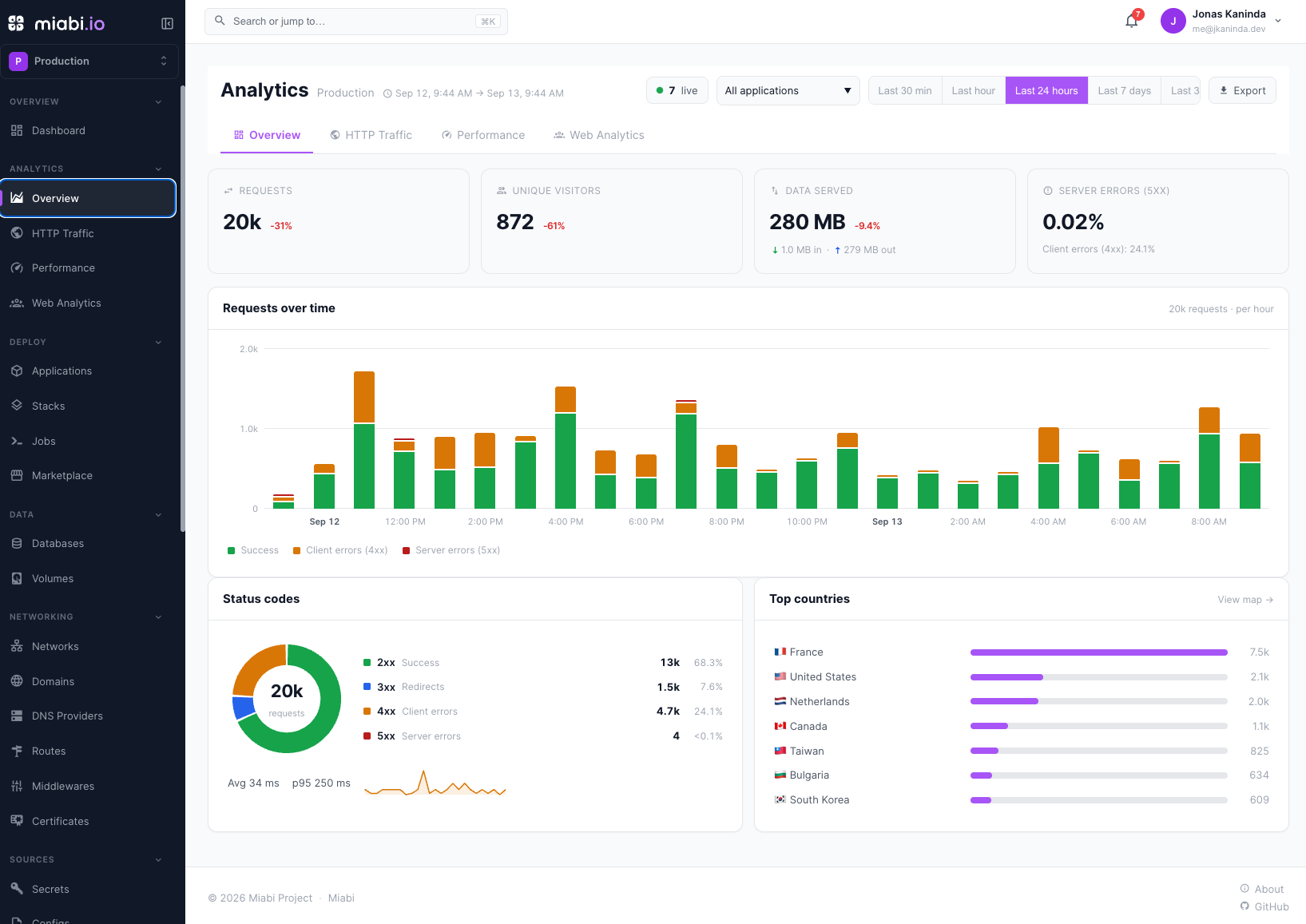
Task: Open Performance in the sidebar
Action: tap(88, 268)
